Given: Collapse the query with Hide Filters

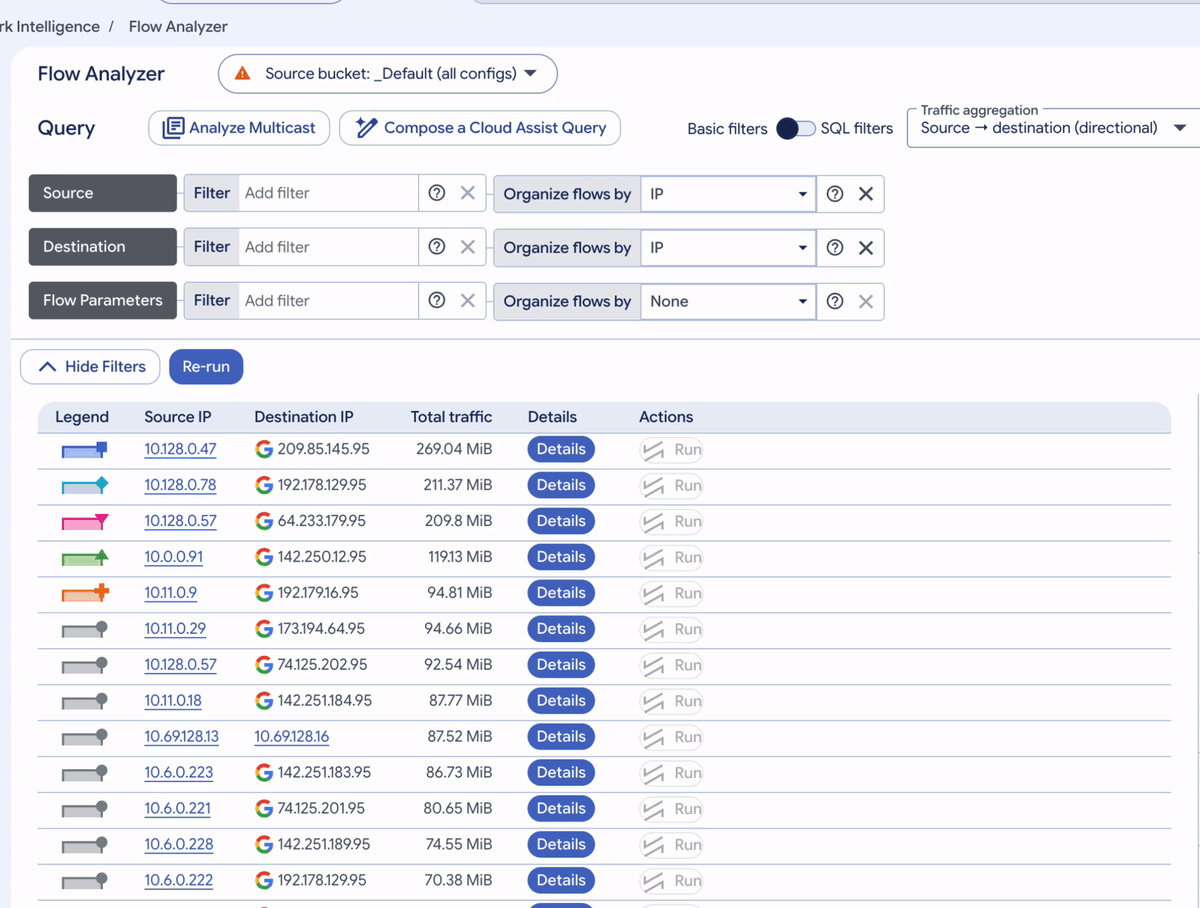Looking at the screenshot, I should pos(90,367).
